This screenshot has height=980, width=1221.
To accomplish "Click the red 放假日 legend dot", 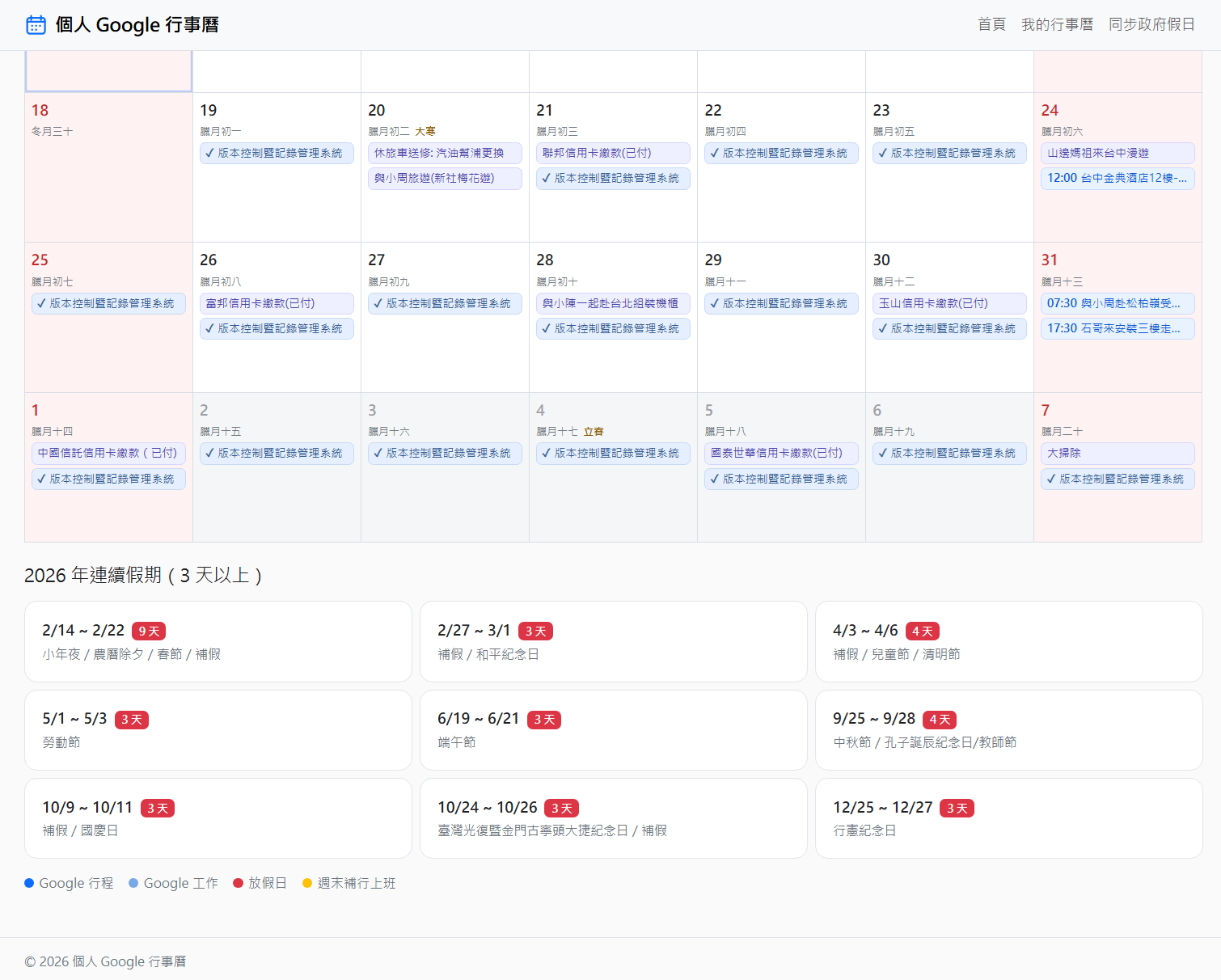I will 238,883.
